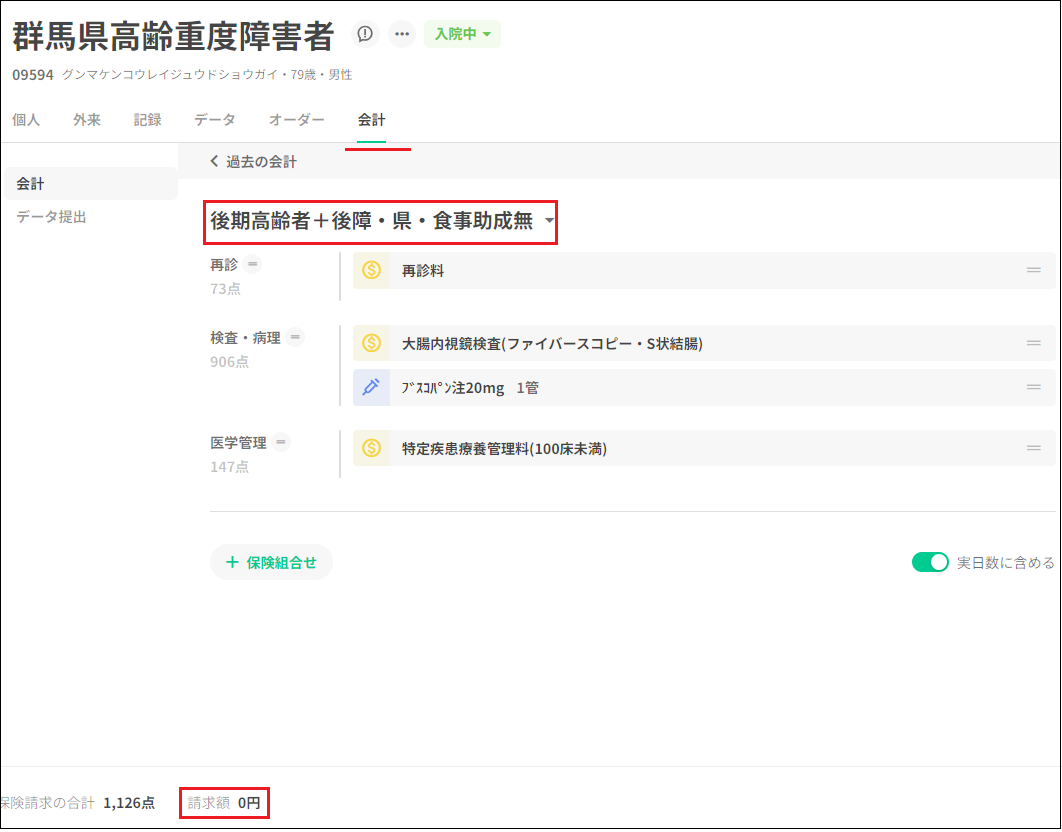Click the coin icon on 特定疾患療養管理料 row
The image size is (1062, 832).
click(x=372, y=449)
